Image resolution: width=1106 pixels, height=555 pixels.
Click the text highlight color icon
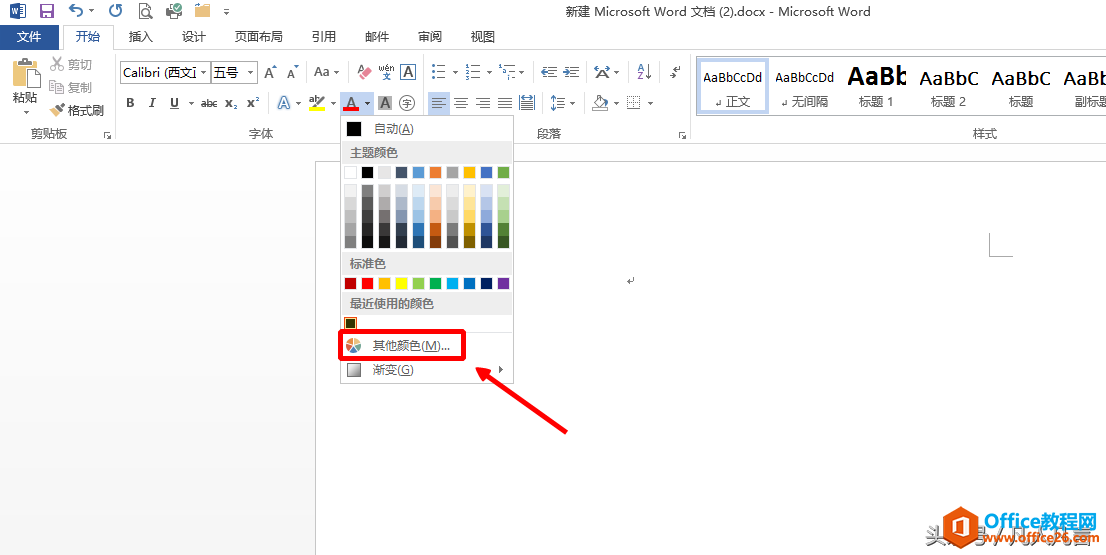pyautogui.click(x=317, y=102)
